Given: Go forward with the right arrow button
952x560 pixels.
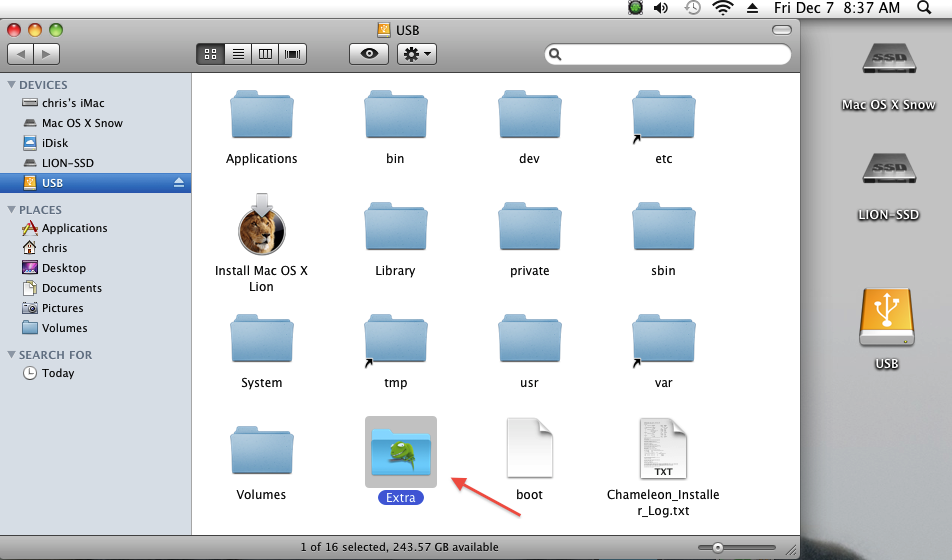Looking at the screenshot, I should click(x=47, y=54).
